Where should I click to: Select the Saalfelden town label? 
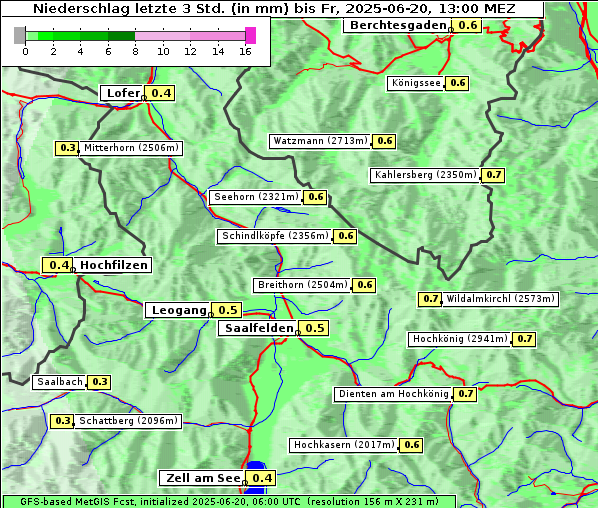258,328
